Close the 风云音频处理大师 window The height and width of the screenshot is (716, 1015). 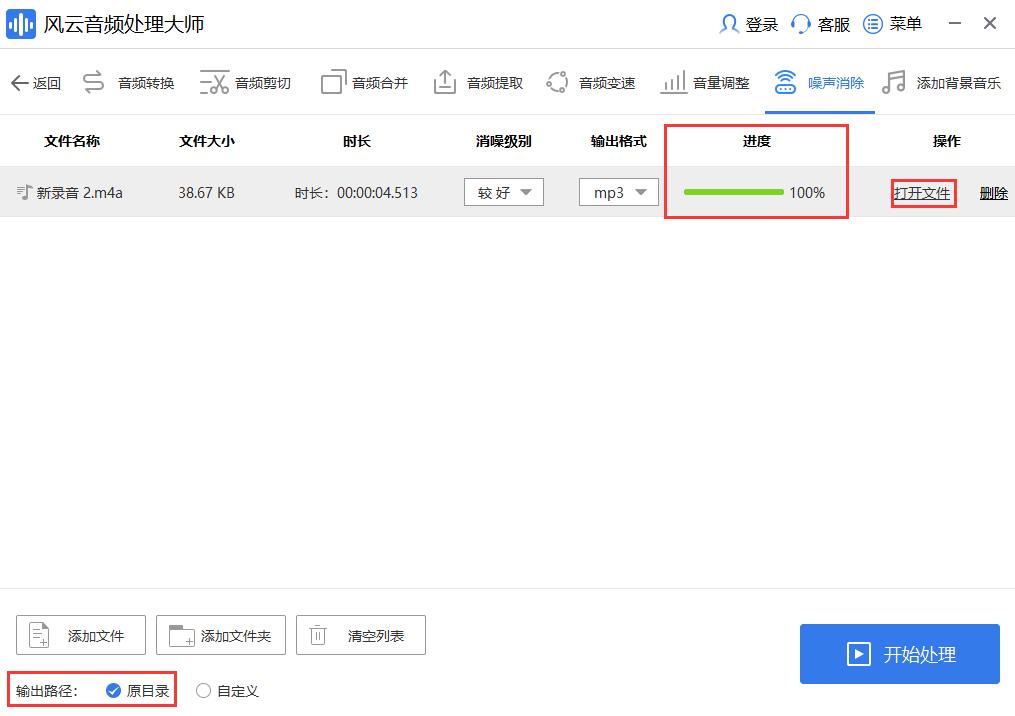point(990,23)
